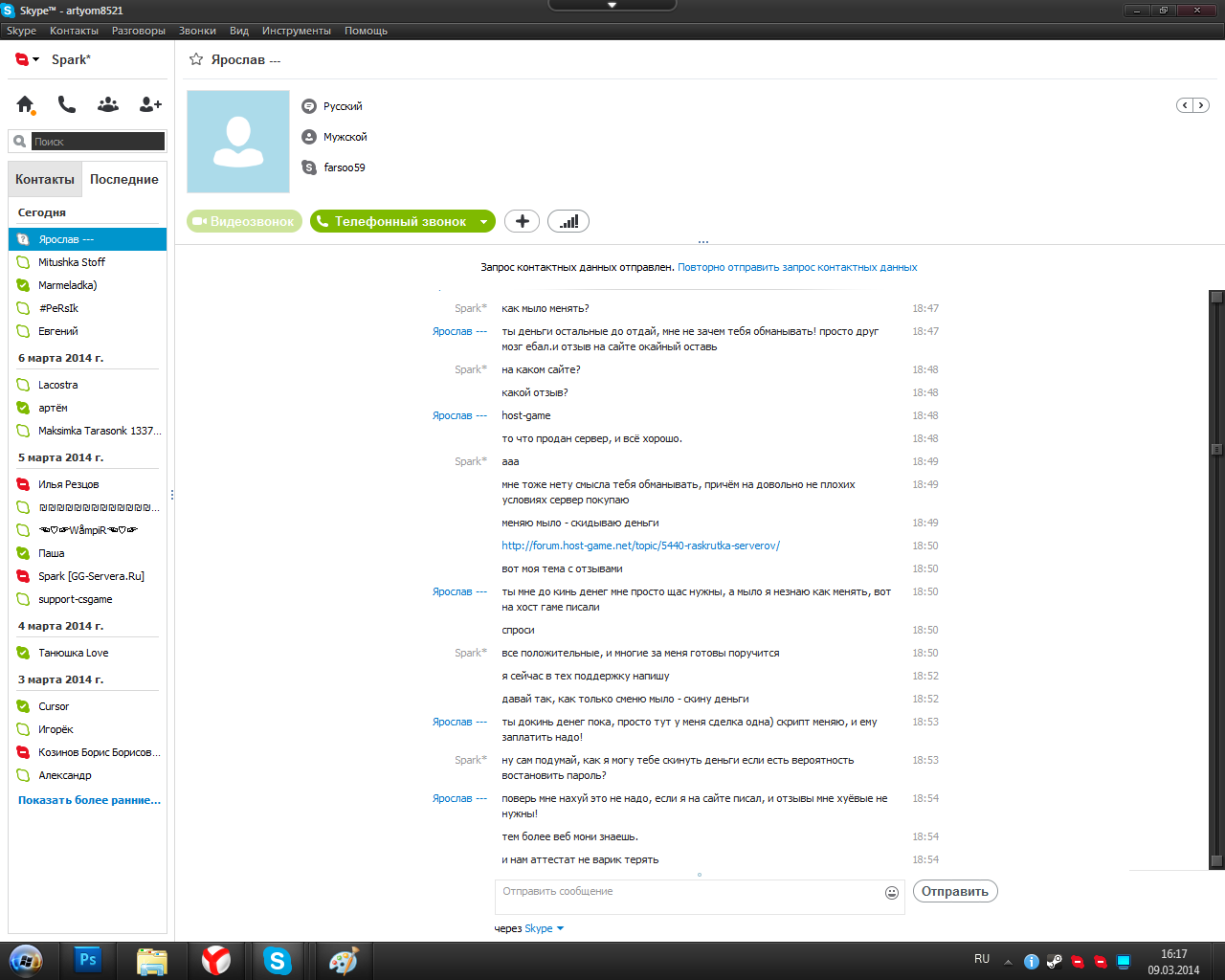Viewport: 1225px width, 980px height.
Task: Resend contact request link
Action: 797,267
